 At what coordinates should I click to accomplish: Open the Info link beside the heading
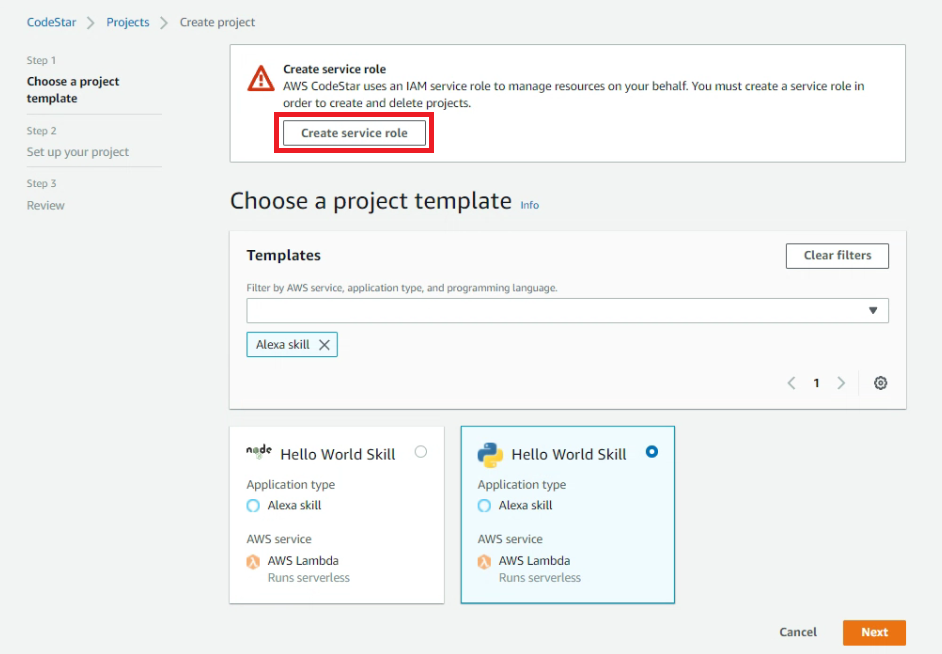pyautogui.click(x=529, y=205)
